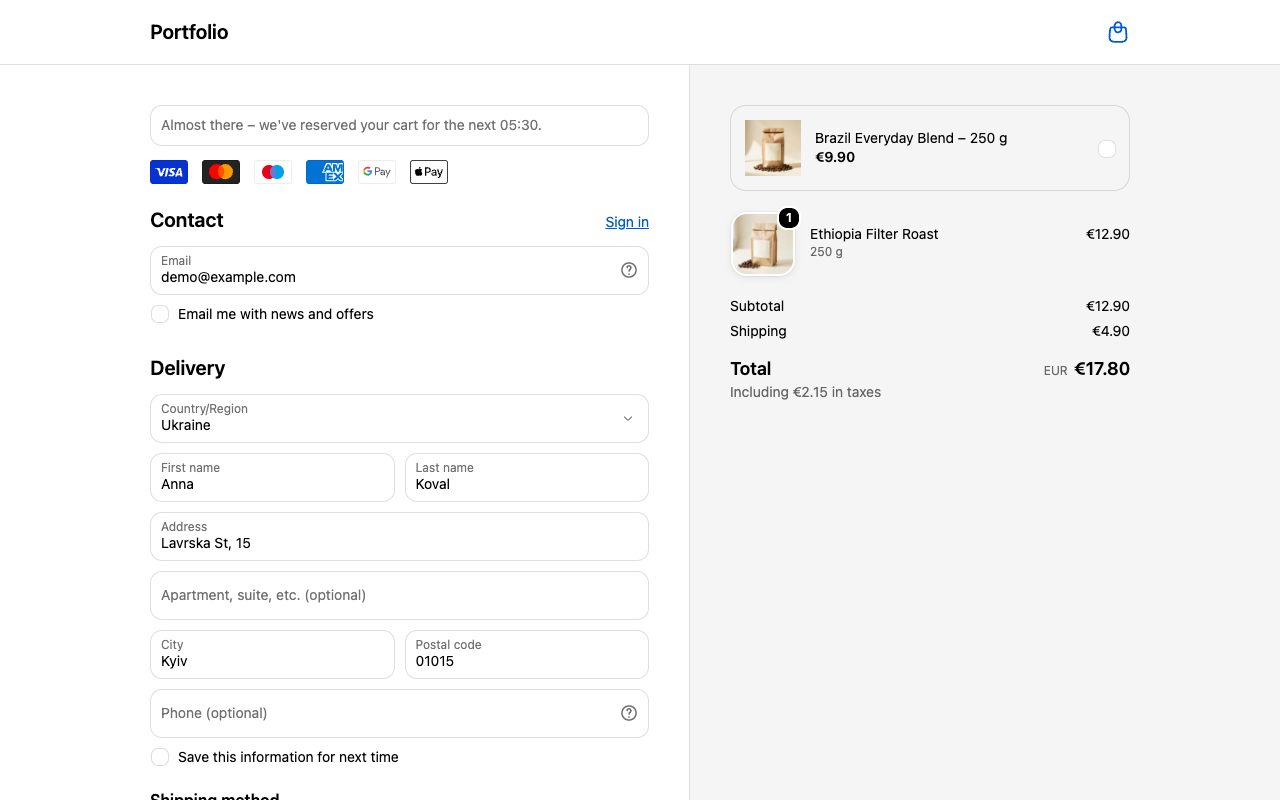Click the Contact section heading
1280x800 pixels.
[187, 220]
